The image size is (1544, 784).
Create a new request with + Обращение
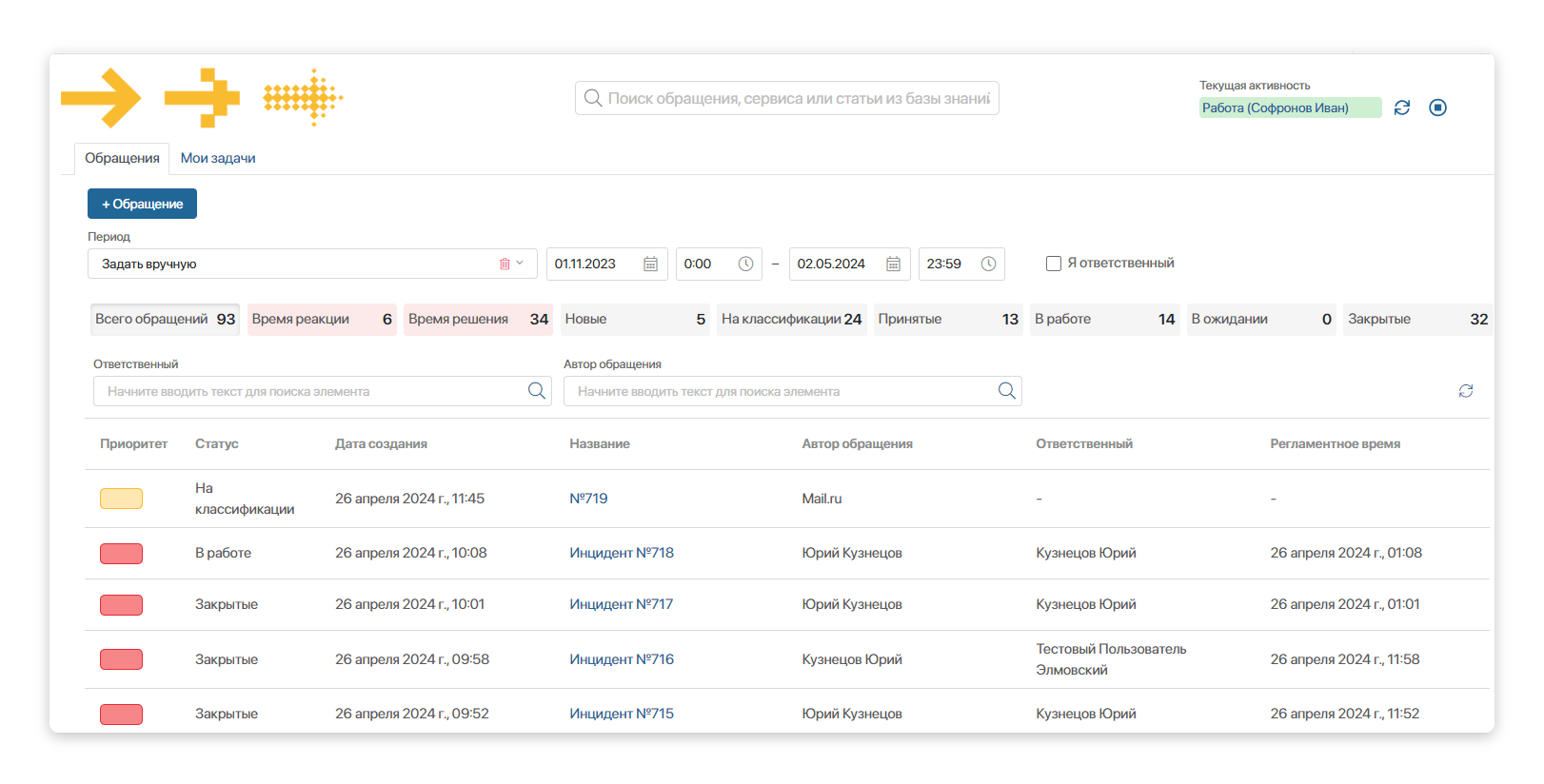tap(142, 204)
